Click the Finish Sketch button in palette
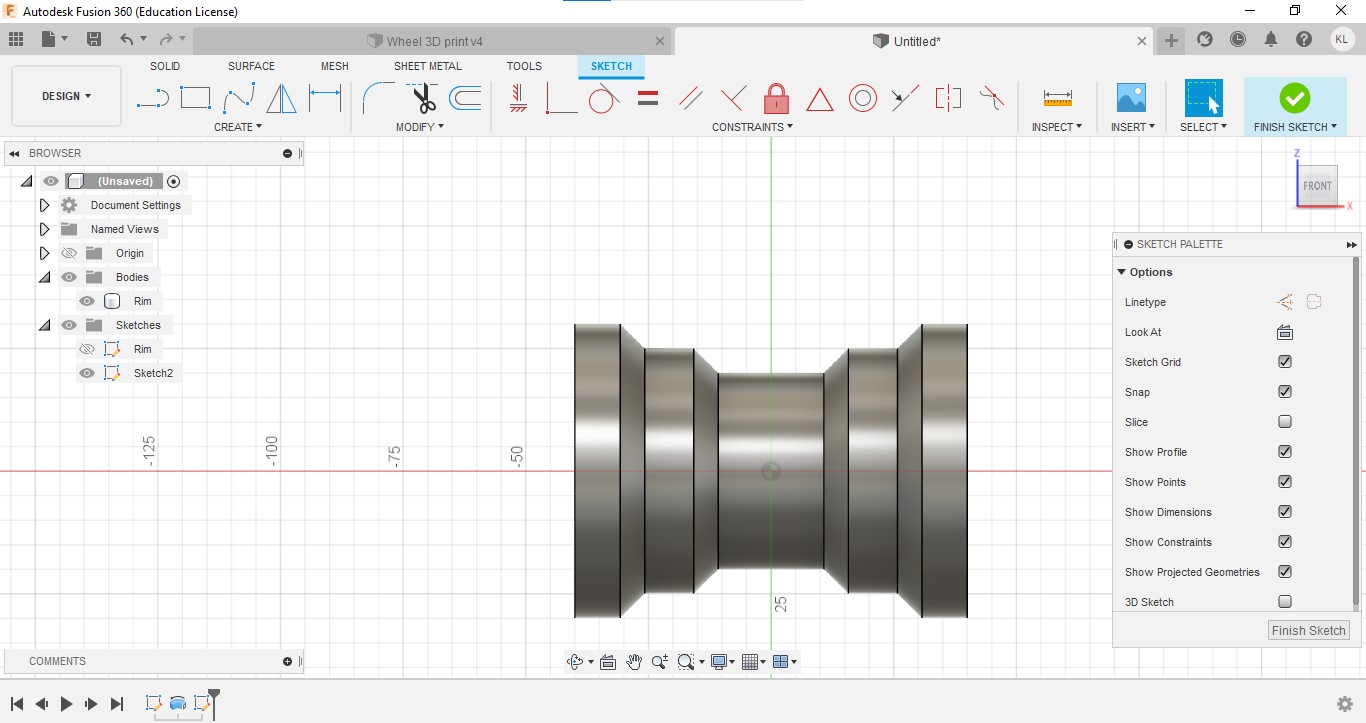Viewport: 1366px width, 723px height. [x=1309, y=630]
